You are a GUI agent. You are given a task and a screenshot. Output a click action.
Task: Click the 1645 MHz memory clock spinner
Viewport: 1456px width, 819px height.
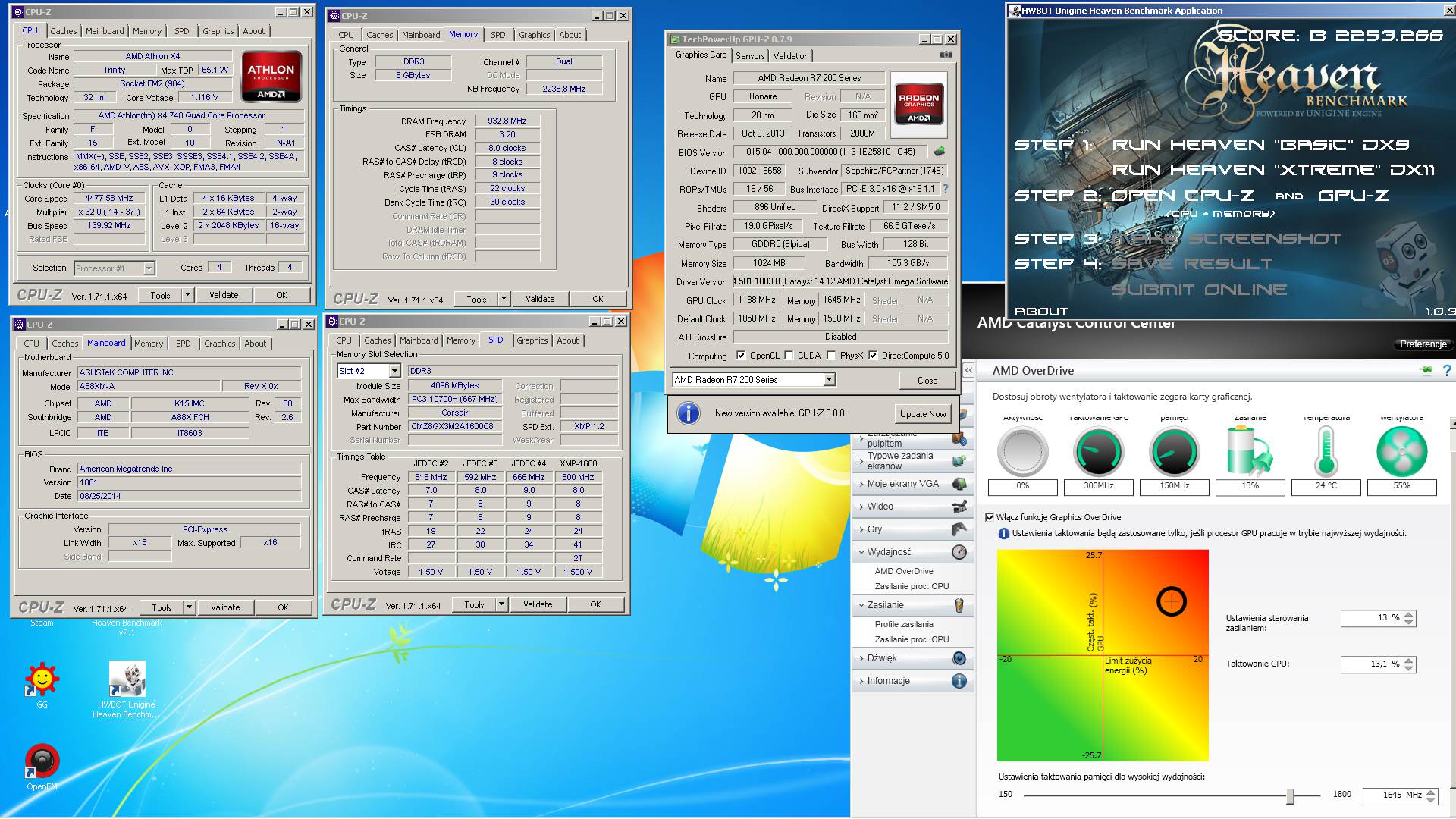pyautogui.click(x=1430, y=795)
